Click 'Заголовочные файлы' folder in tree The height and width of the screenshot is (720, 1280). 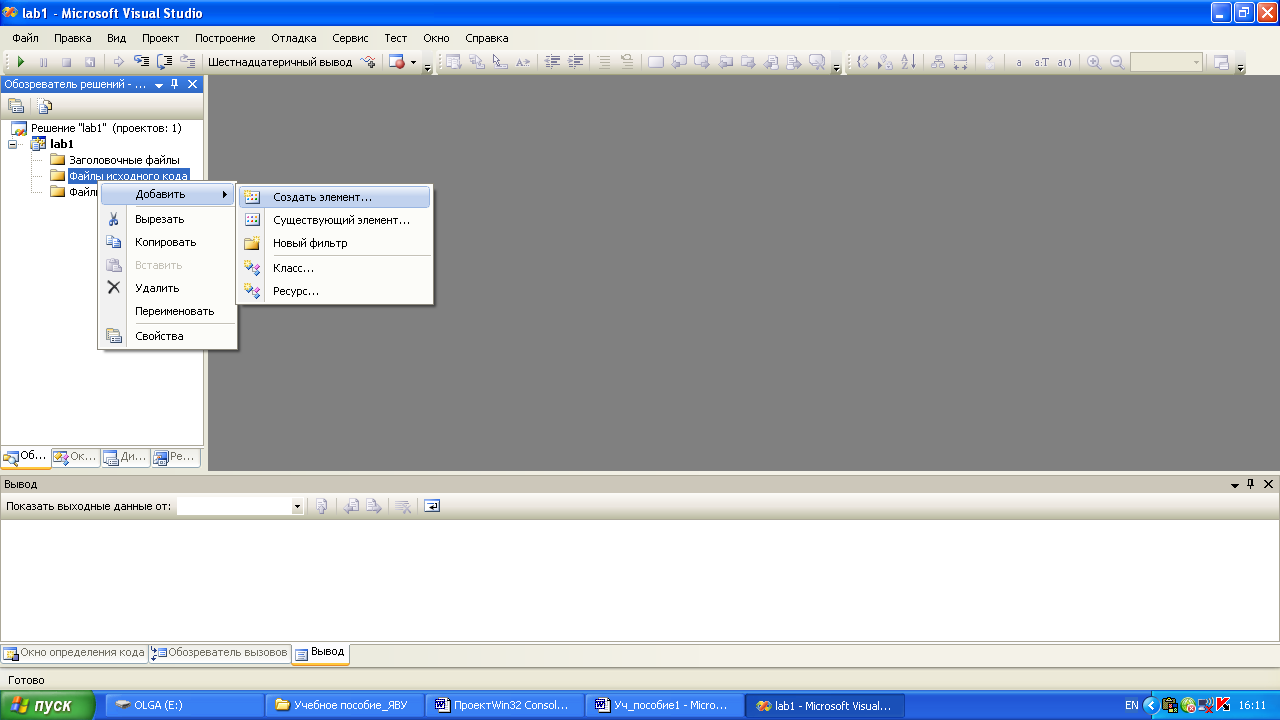click(x=124, y=160)
